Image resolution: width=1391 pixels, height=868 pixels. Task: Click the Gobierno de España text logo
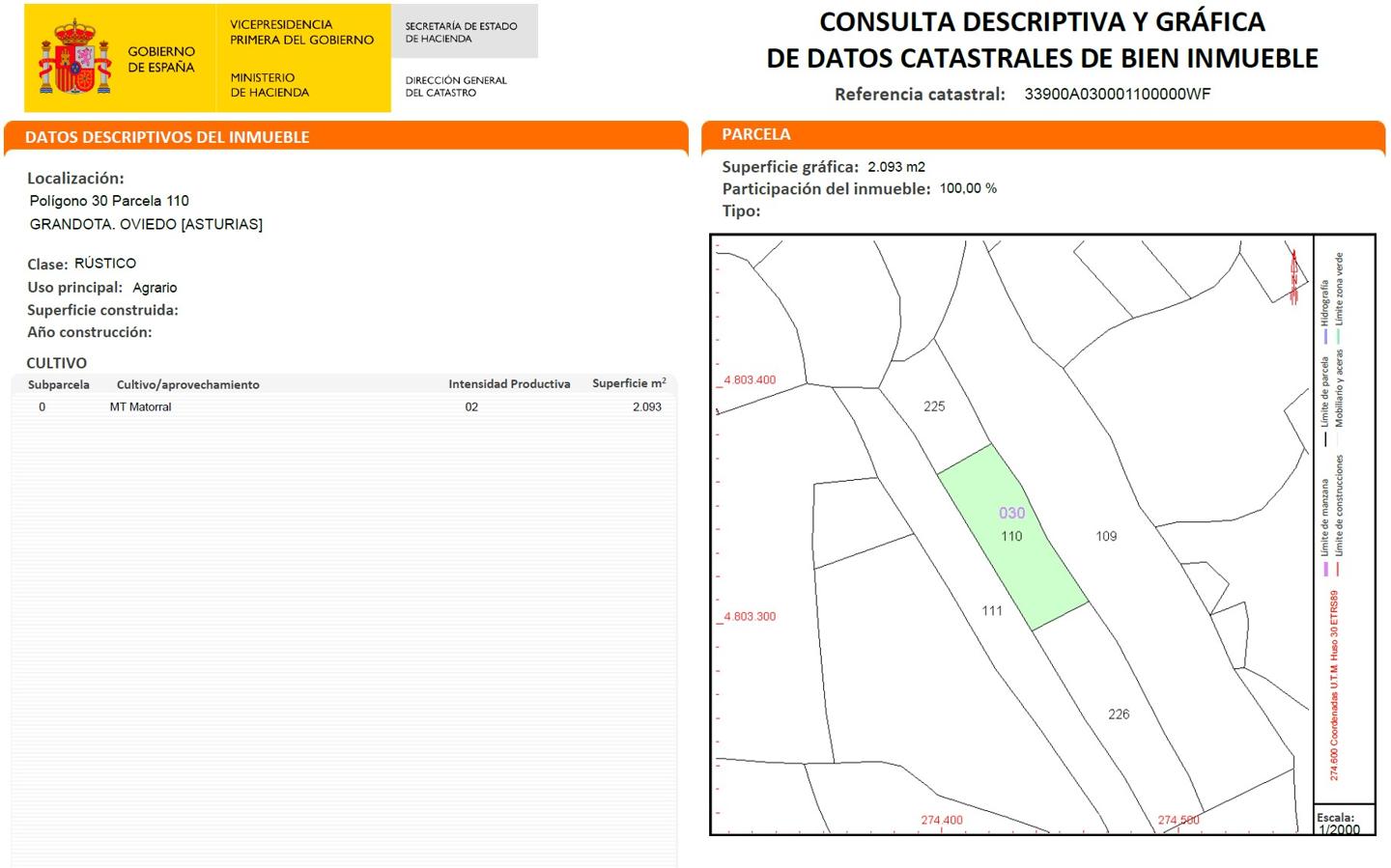[x=161, y=59]
